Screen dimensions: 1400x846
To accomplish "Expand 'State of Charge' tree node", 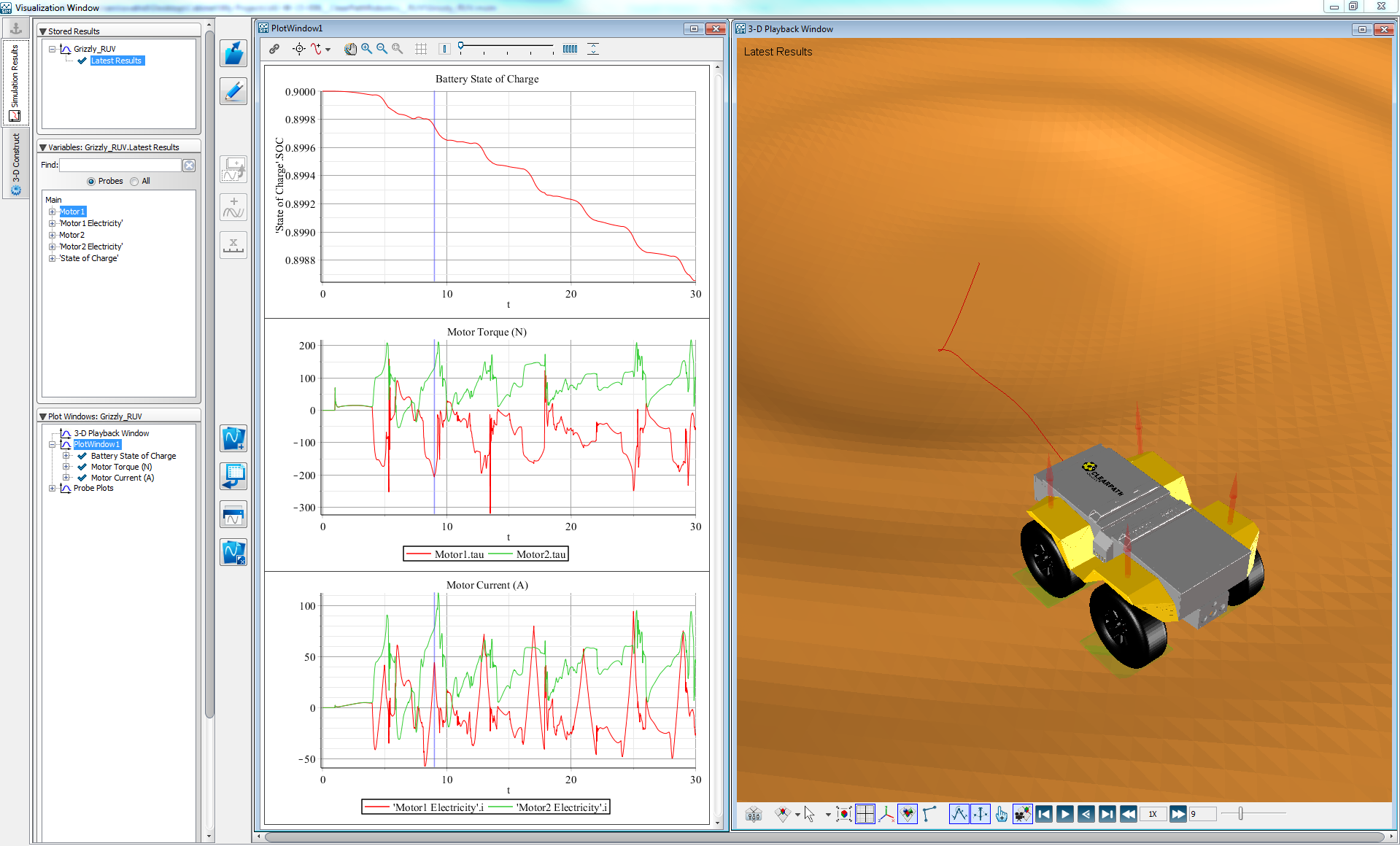I will tap(52, 258).
